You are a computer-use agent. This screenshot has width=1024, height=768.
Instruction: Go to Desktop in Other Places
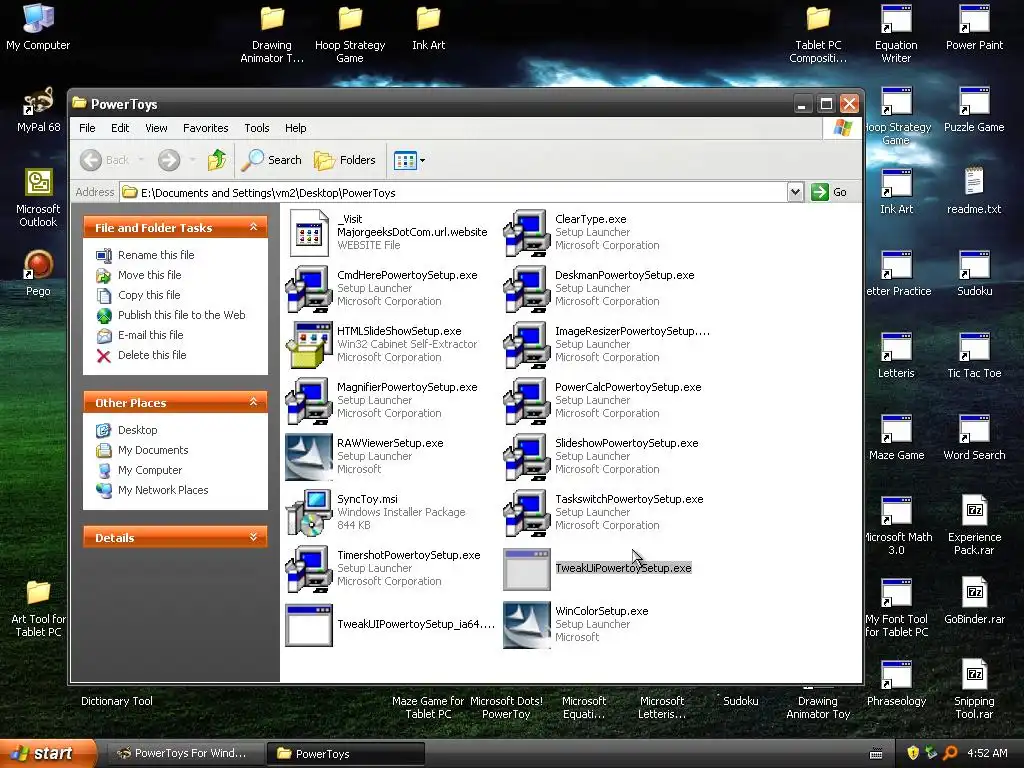coord(127,430)
